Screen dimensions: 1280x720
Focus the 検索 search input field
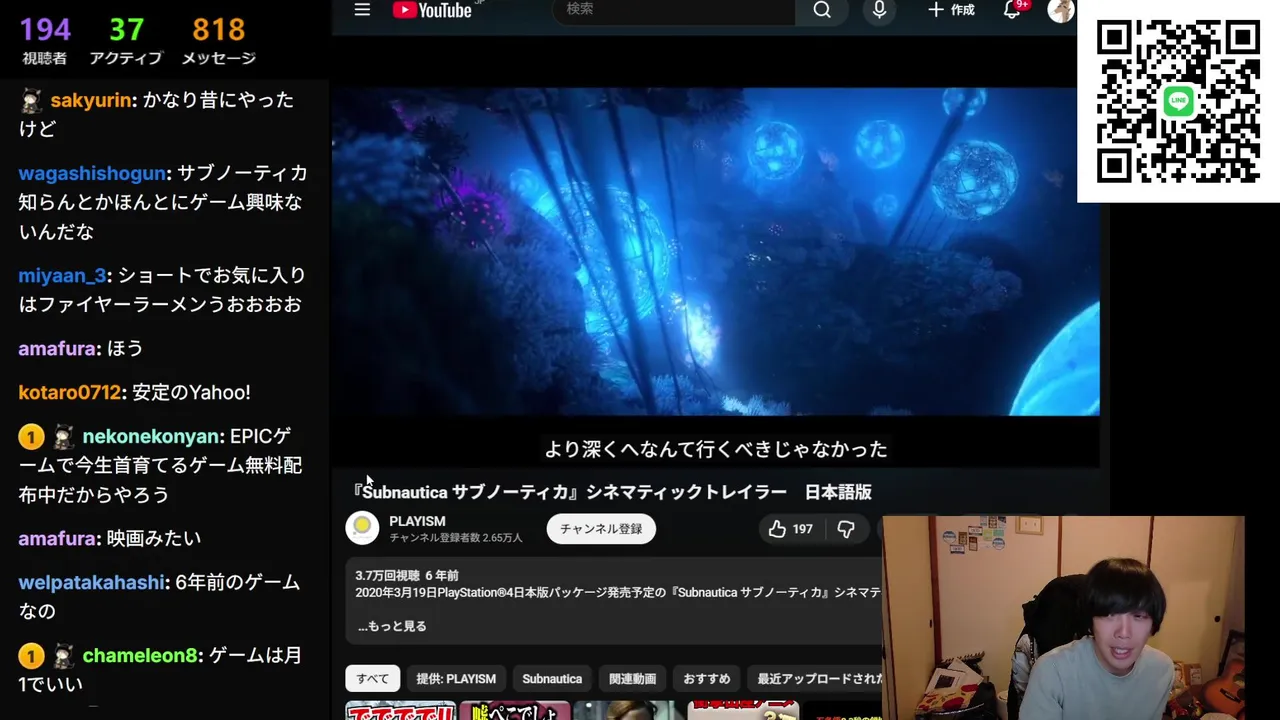674,10
